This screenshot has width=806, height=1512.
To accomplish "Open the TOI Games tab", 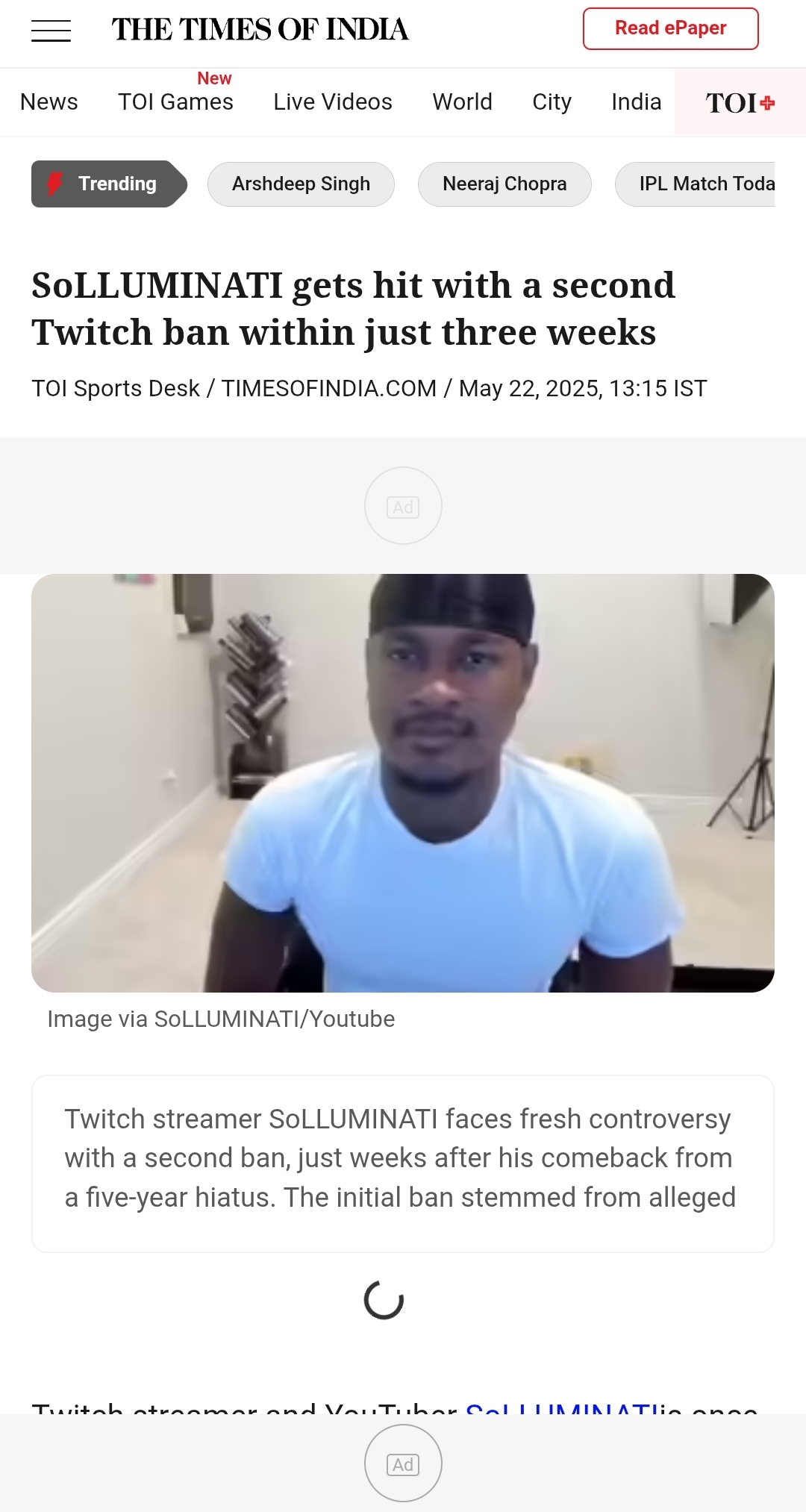I will (x=175, y=101).
